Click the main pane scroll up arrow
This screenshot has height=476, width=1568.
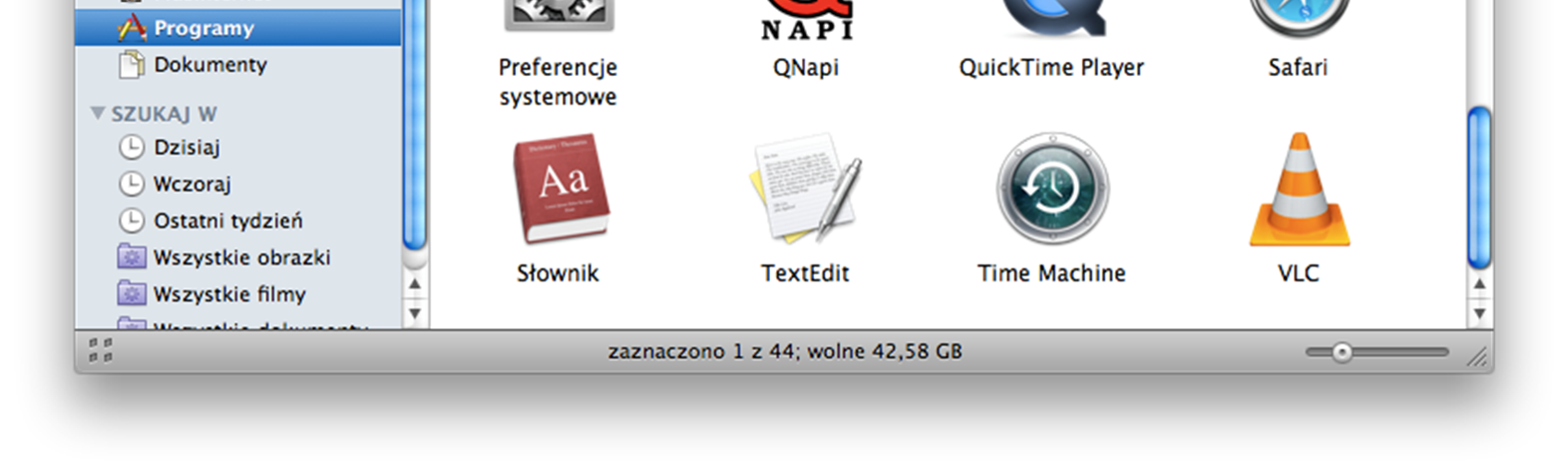click(x=1479, y=284)
